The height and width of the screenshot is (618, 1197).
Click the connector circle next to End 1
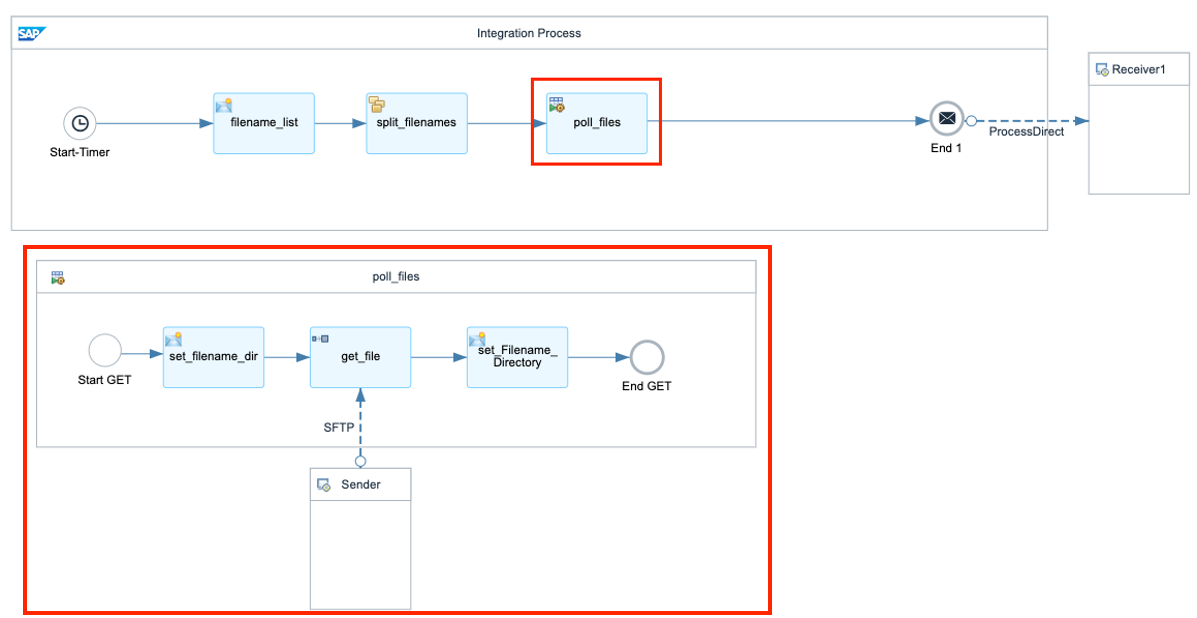coord(971,121)
